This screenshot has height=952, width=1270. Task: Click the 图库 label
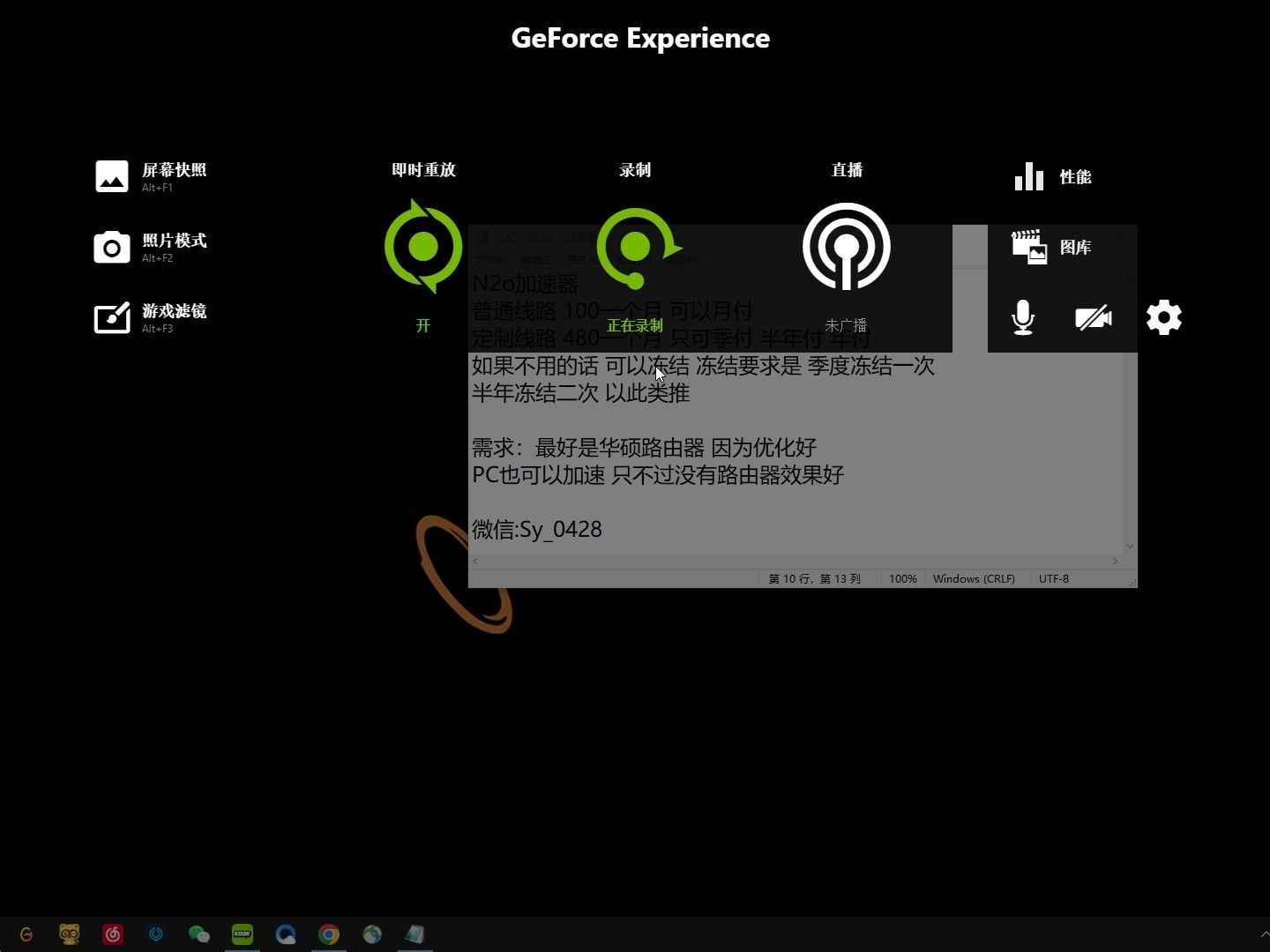click(x=1076, y=248)
